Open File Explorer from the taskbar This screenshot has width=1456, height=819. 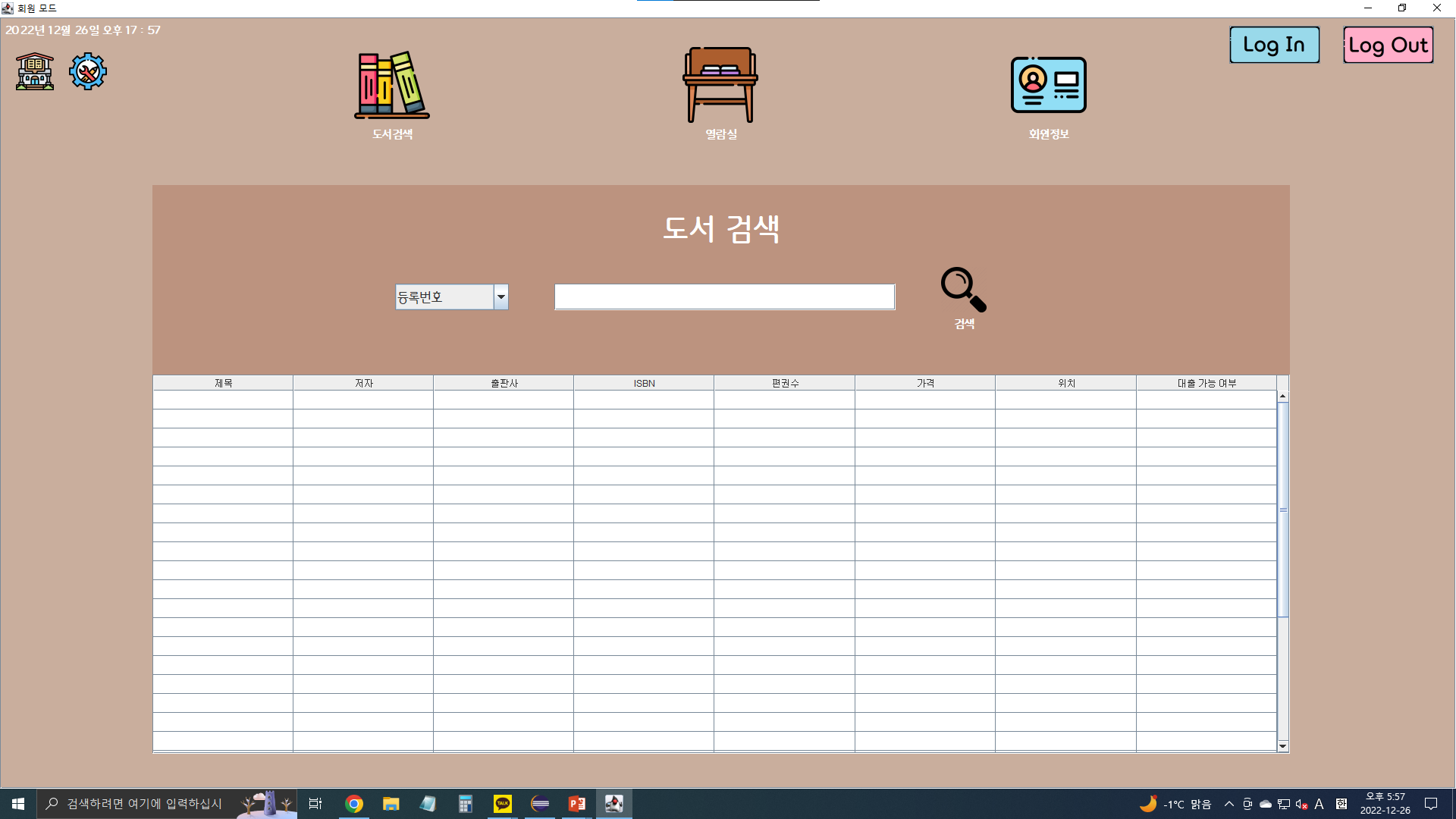click(391, 804)
